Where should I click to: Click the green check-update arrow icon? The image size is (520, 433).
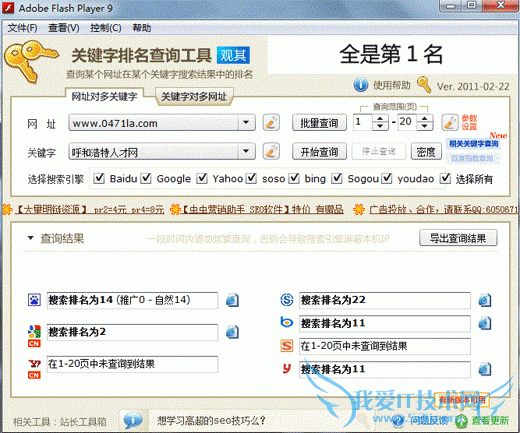coord(461,421)
